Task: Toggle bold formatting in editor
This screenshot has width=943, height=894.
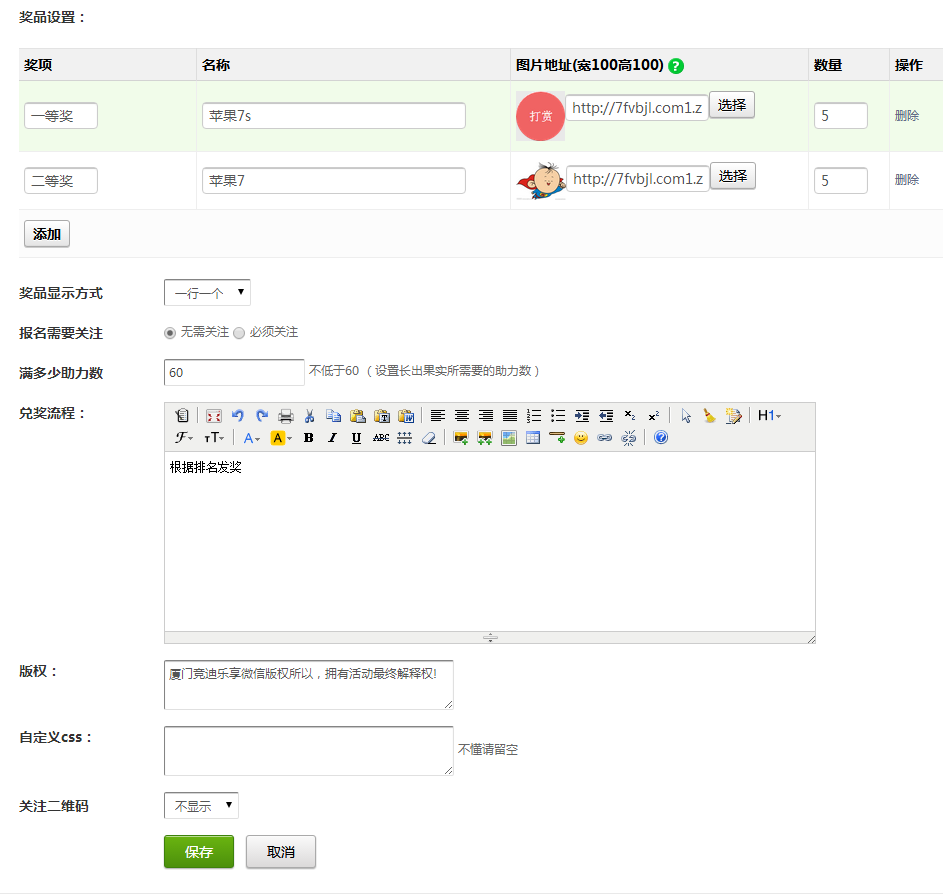Action: pos(309,438)
